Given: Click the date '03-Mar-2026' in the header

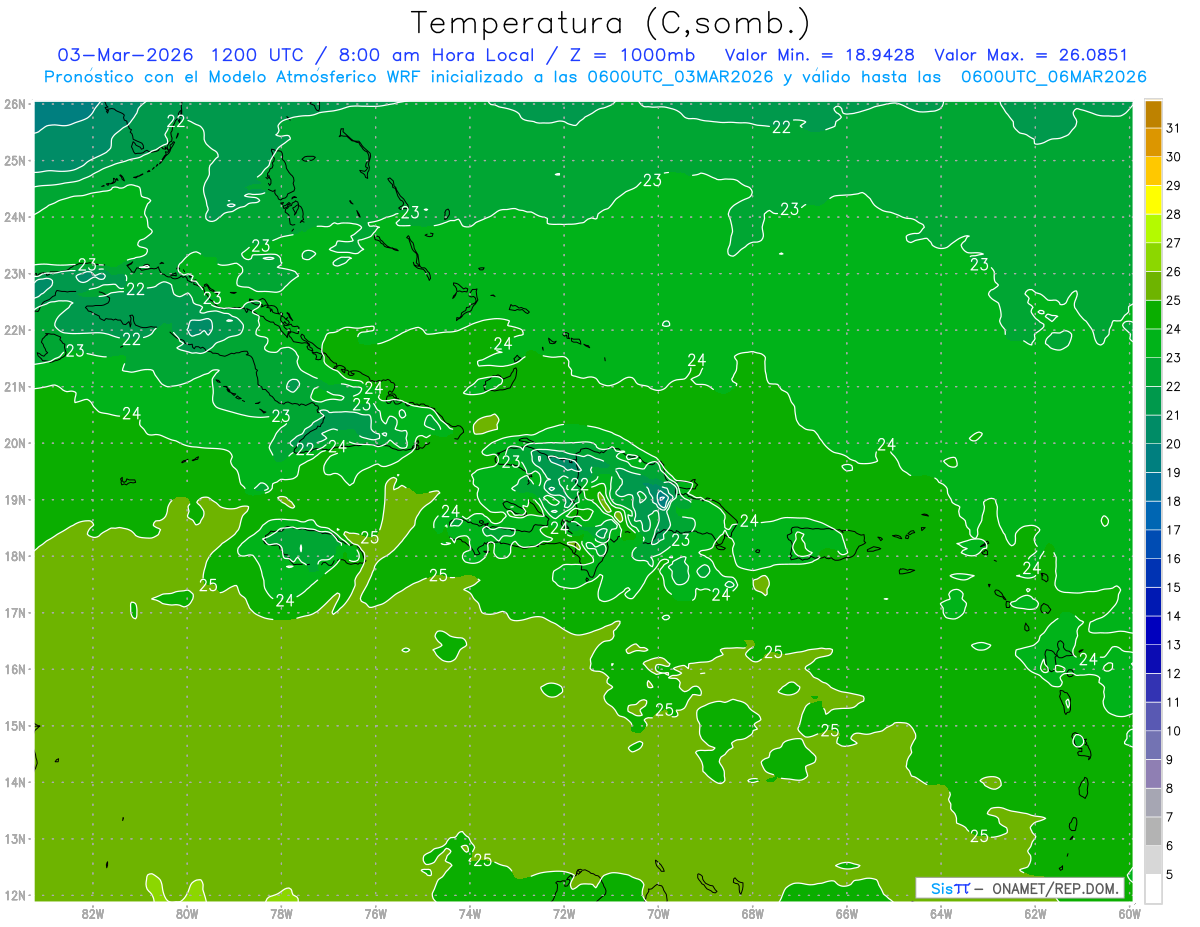Looking at the screenshot, I should 125,55.
